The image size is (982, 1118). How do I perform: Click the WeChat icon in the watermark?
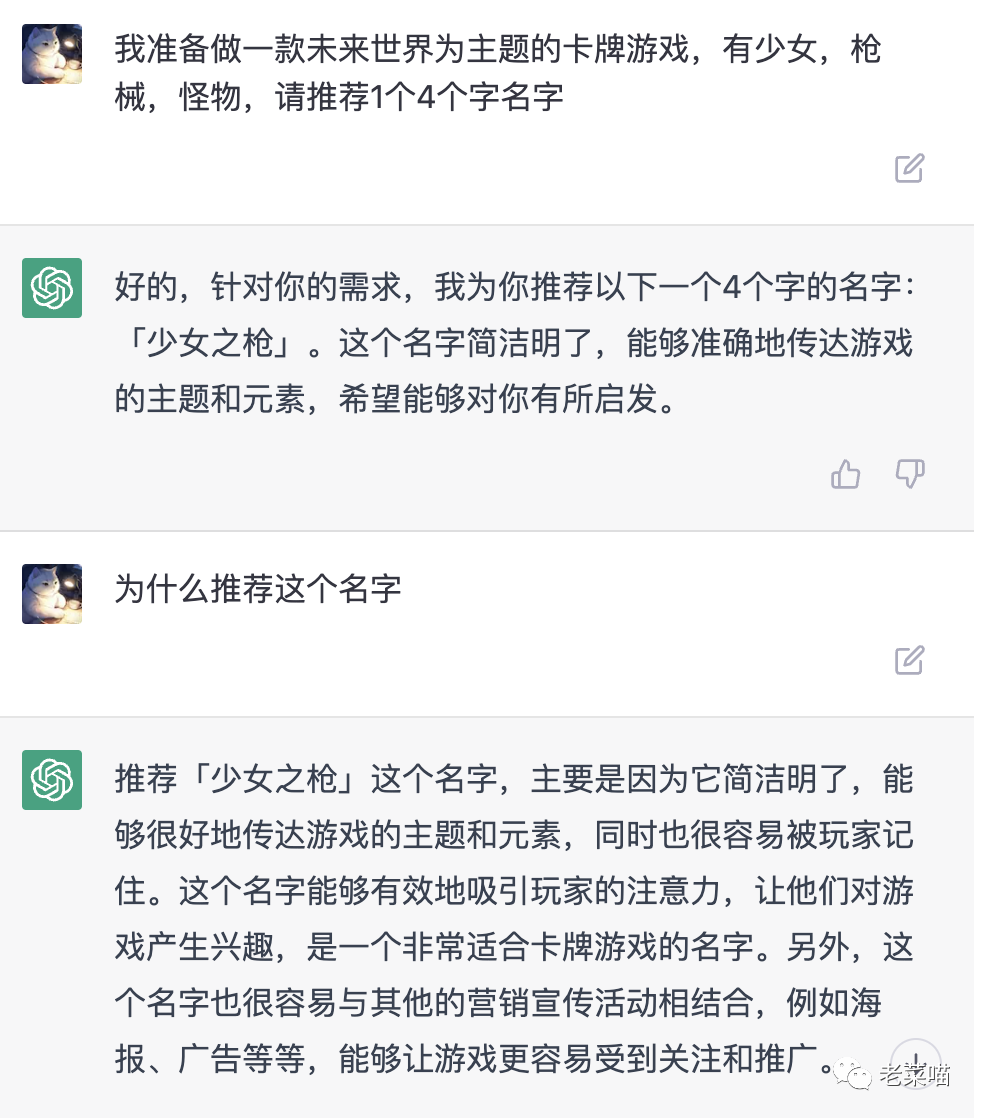852,1075
